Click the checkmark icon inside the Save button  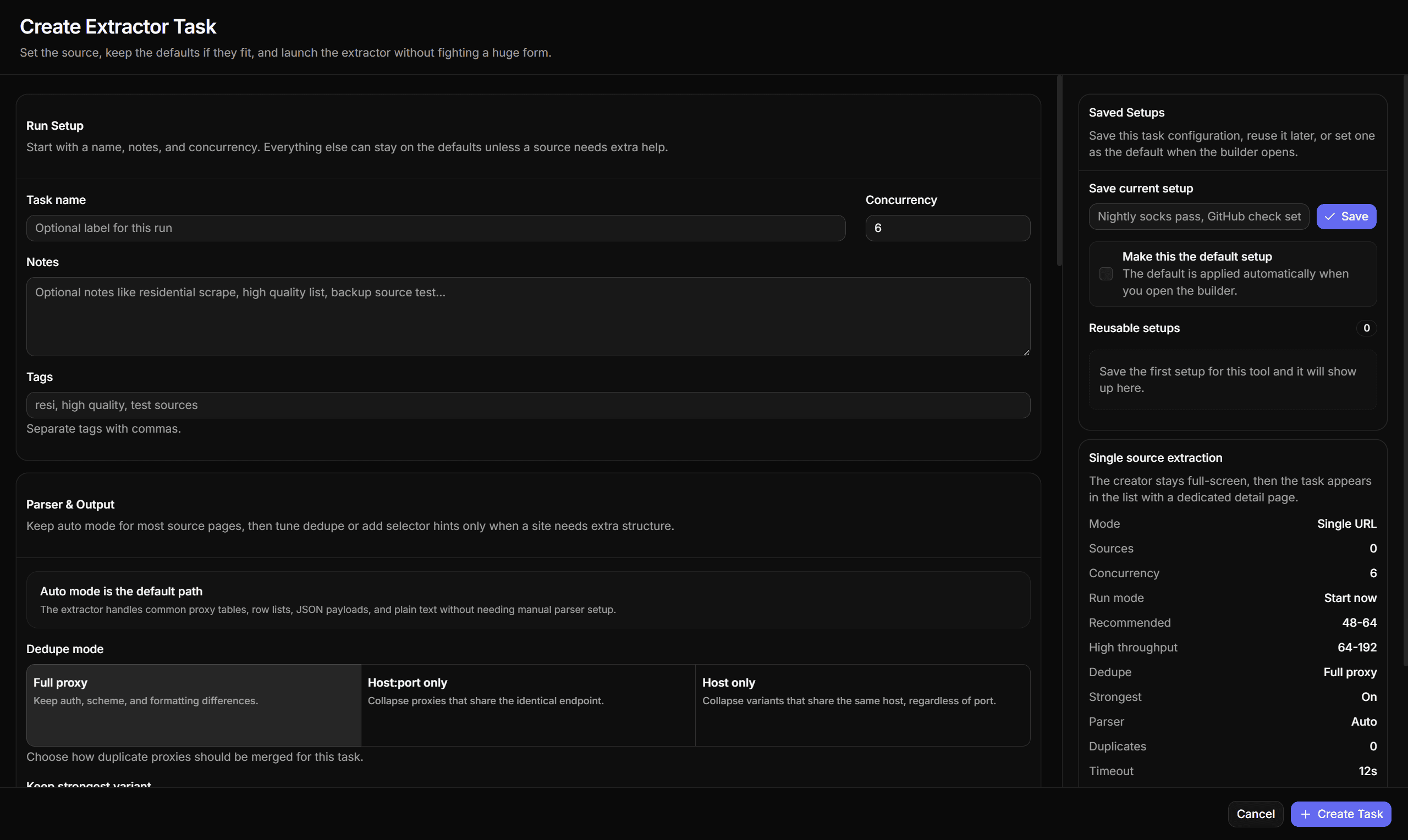[x=1330, y=216]
